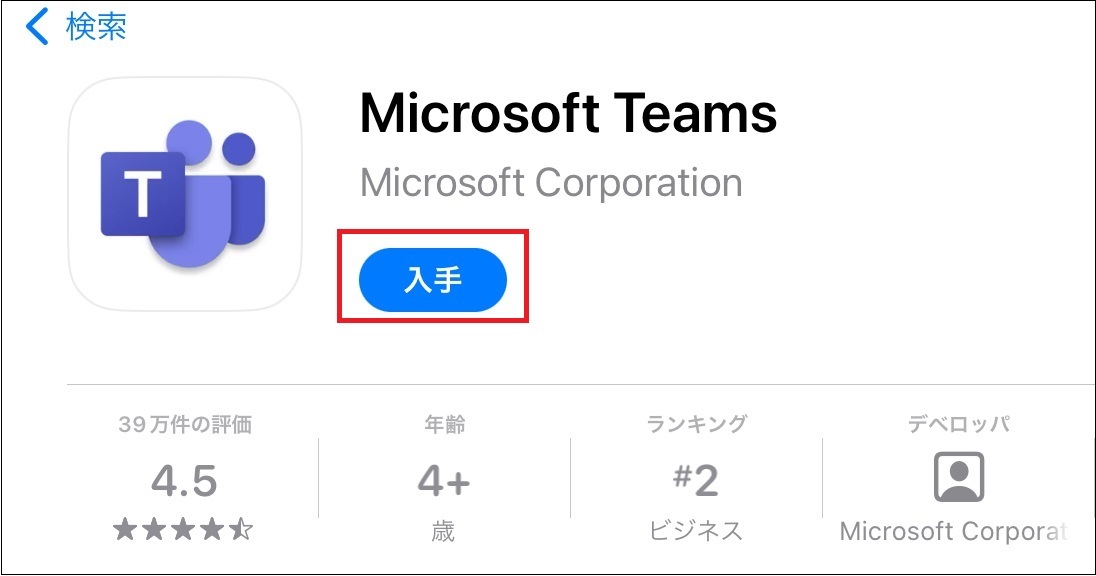Go back via the 検索 link
The height and width of the screenshot is (576, 1096).
96,27
